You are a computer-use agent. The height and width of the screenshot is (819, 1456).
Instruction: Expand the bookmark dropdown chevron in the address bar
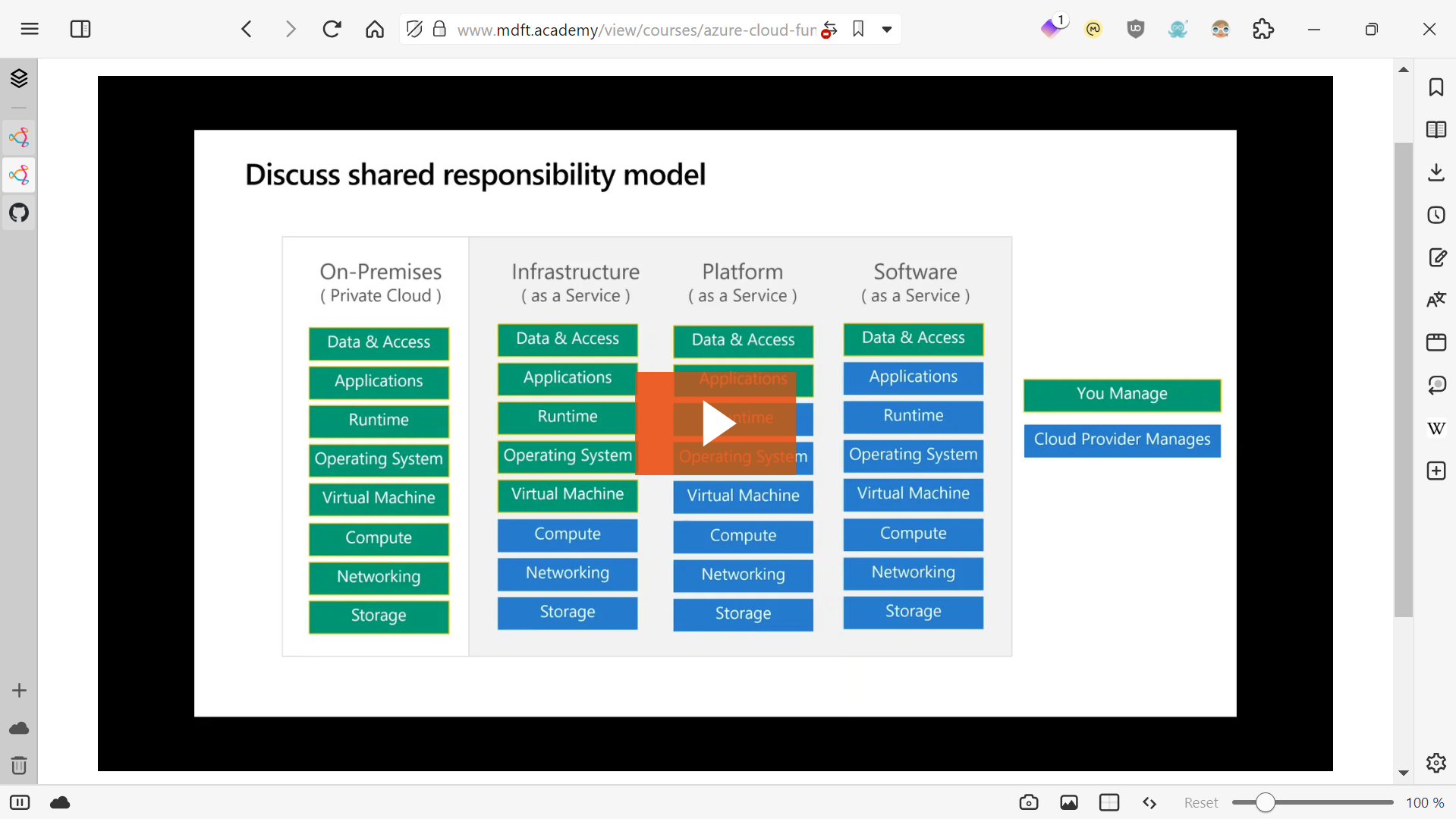[888, 29]
